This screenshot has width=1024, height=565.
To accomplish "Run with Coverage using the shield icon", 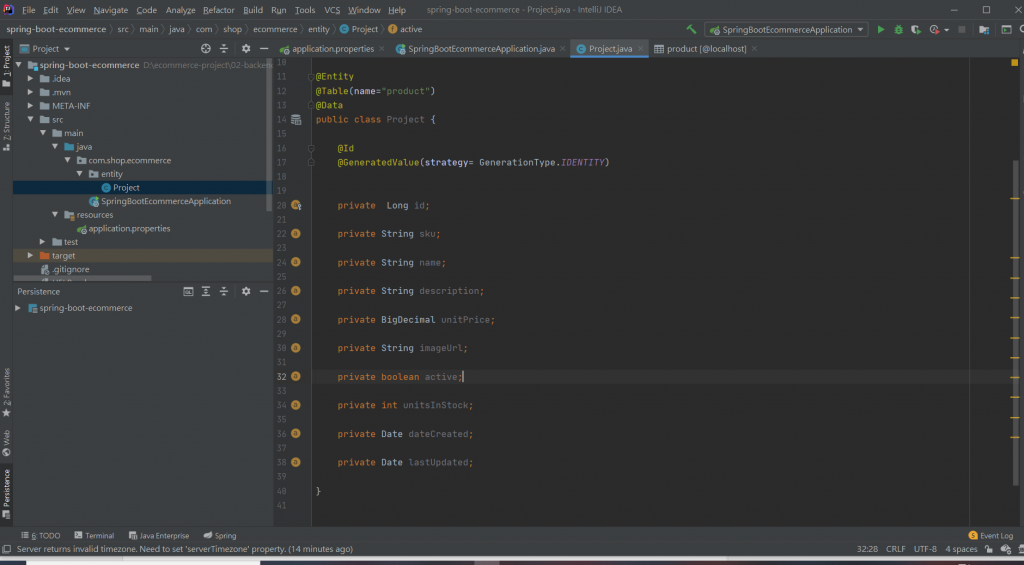I will (915, 30).
